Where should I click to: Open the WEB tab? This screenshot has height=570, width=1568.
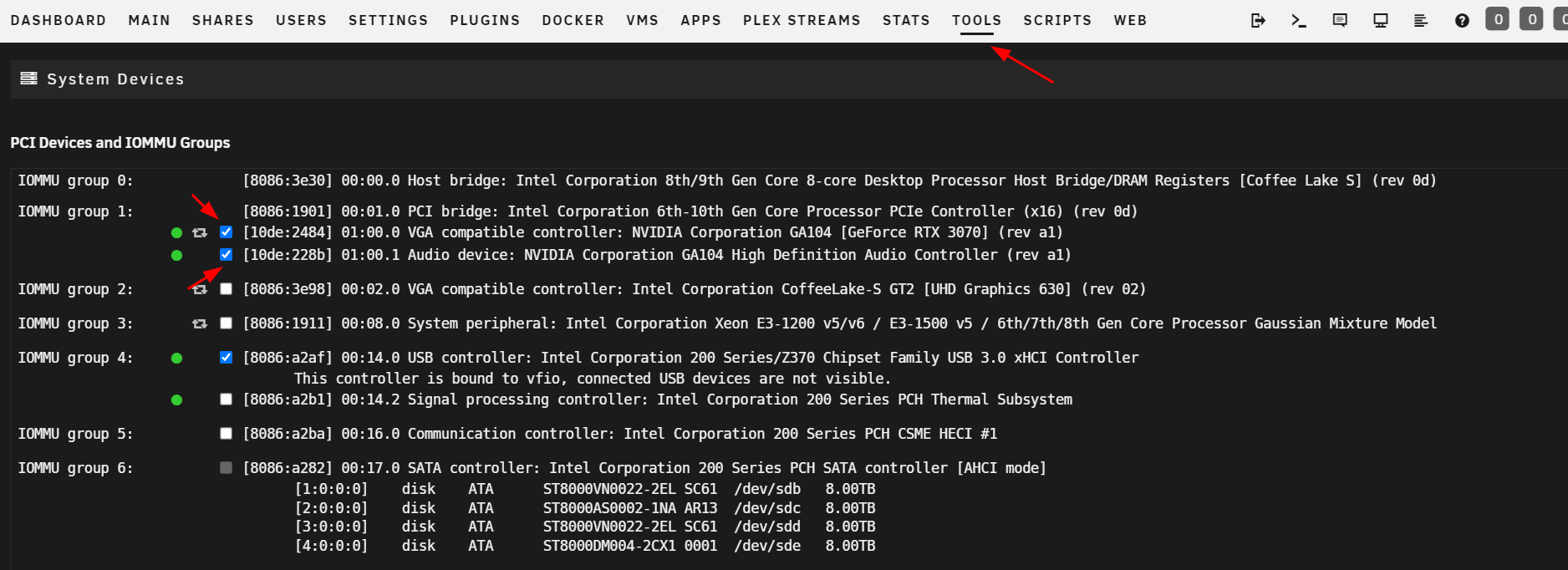point(1131,20)
